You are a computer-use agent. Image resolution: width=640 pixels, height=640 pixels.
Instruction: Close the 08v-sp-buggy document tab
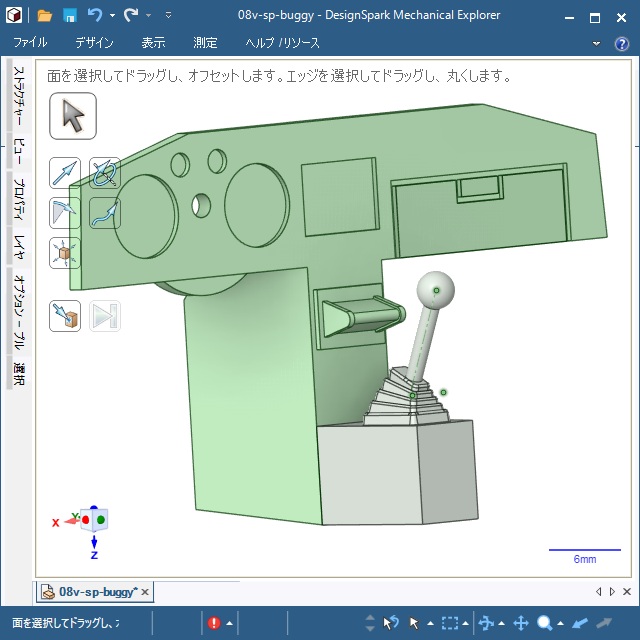point(145,592)
